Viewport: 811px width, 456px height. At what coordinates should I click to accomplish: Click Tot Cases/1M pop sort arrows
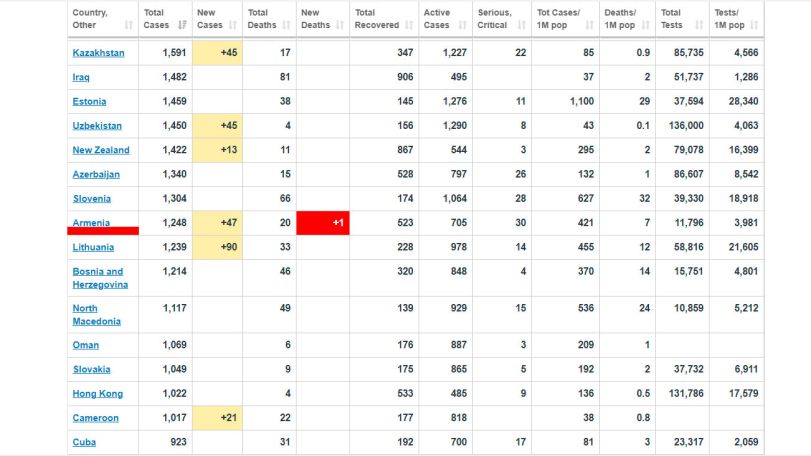(589, 25)
